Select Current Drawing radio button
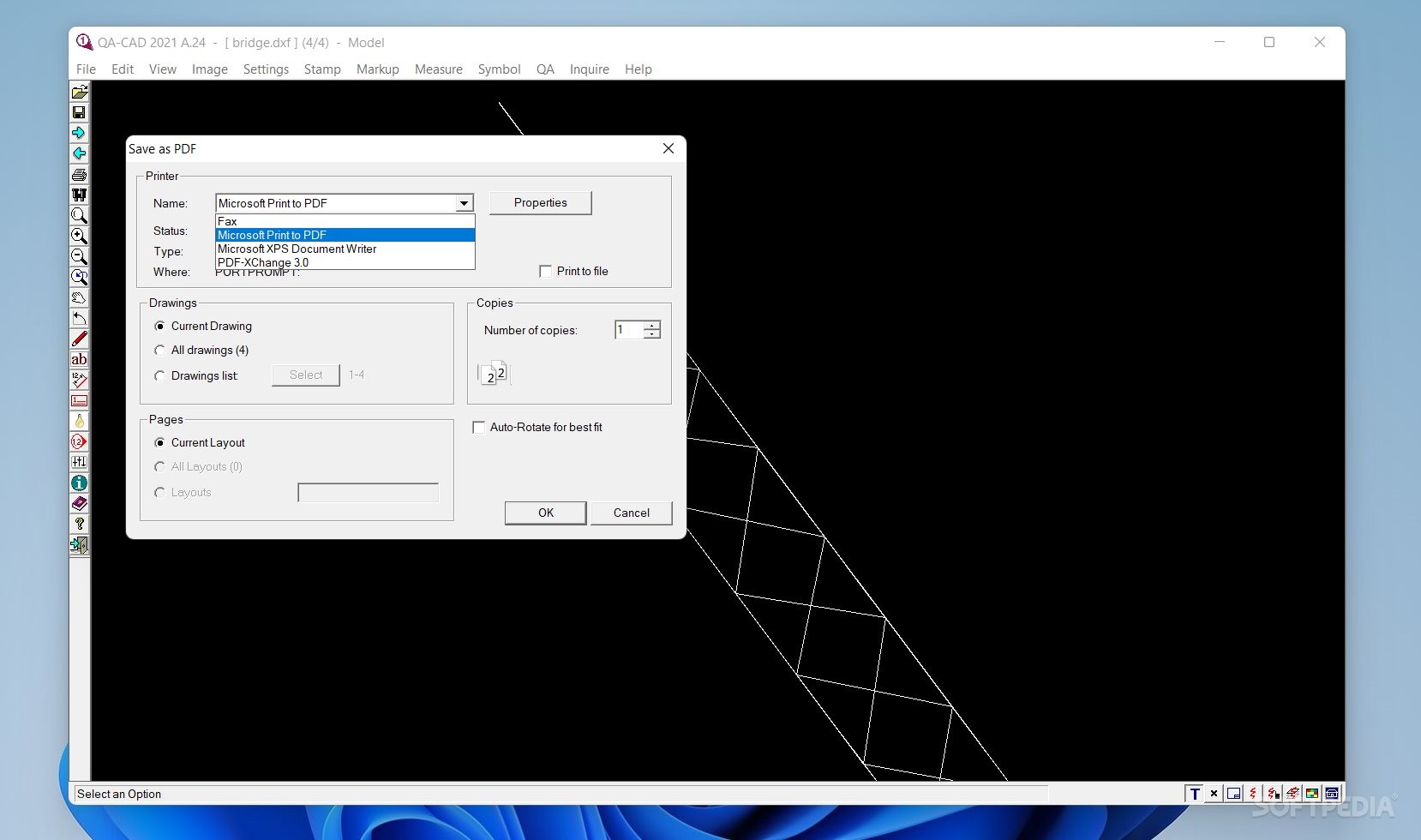This screenshot has height=840, width=1421. click(x=159, y=327)
